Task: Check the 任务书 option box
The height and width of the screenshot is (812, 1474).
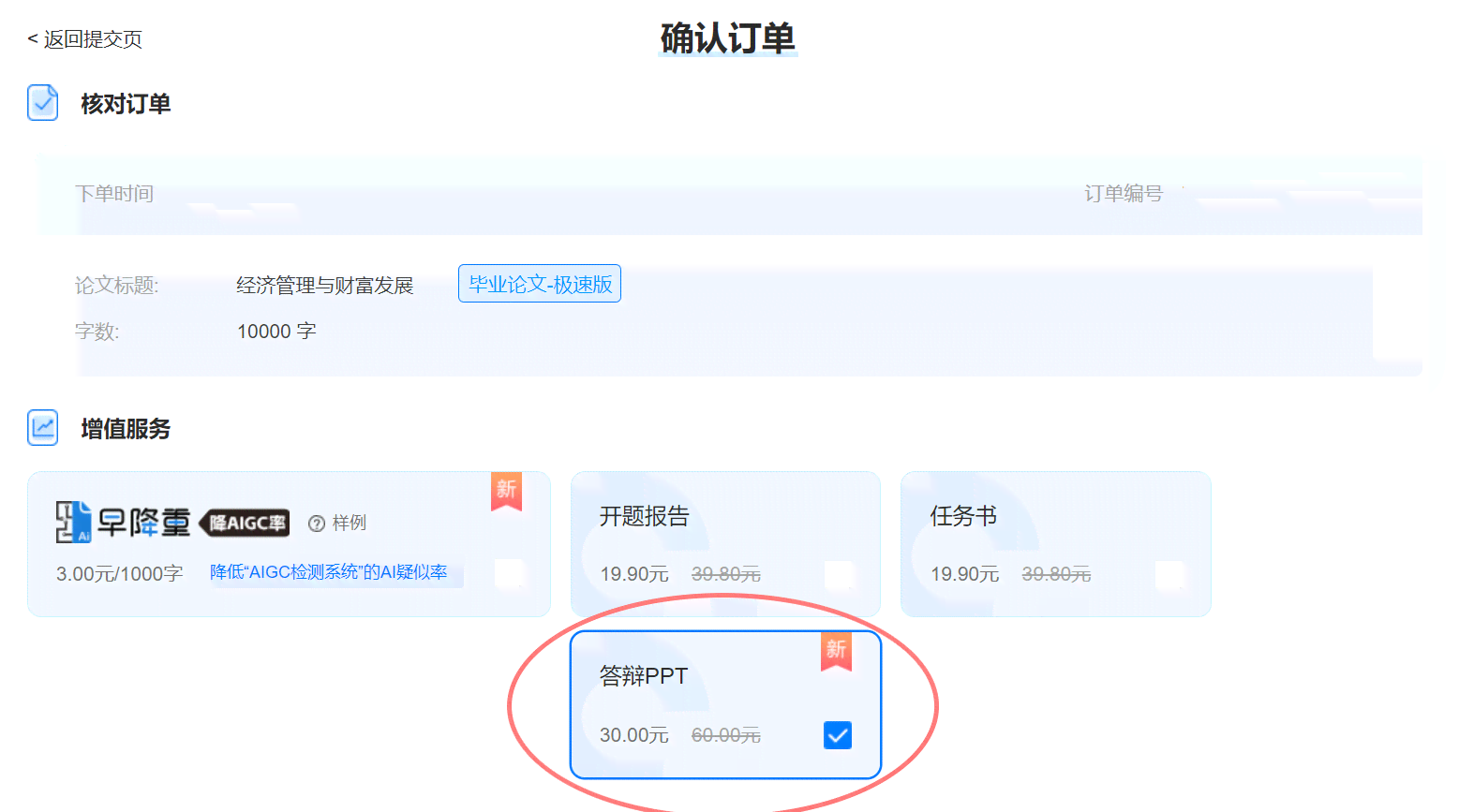Action: [x=1169, y=575]
